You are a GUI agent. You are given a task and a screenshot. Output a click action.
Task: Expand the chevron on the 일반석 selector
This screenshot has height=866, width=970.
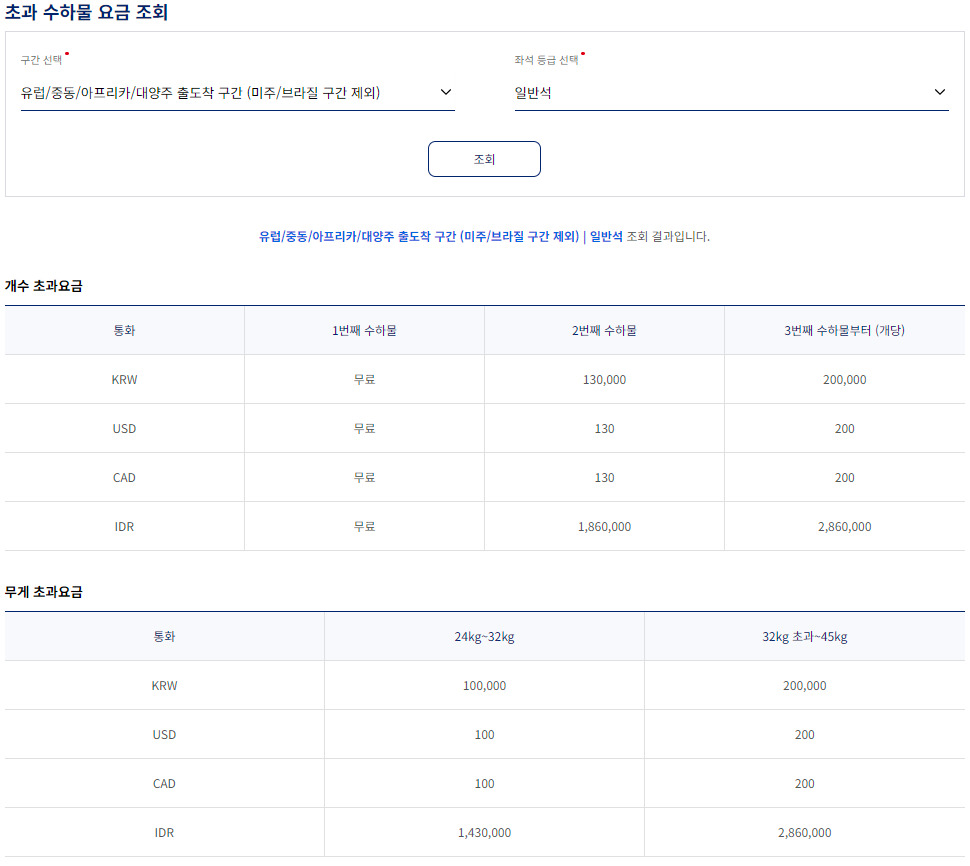[x=939, y=91]
